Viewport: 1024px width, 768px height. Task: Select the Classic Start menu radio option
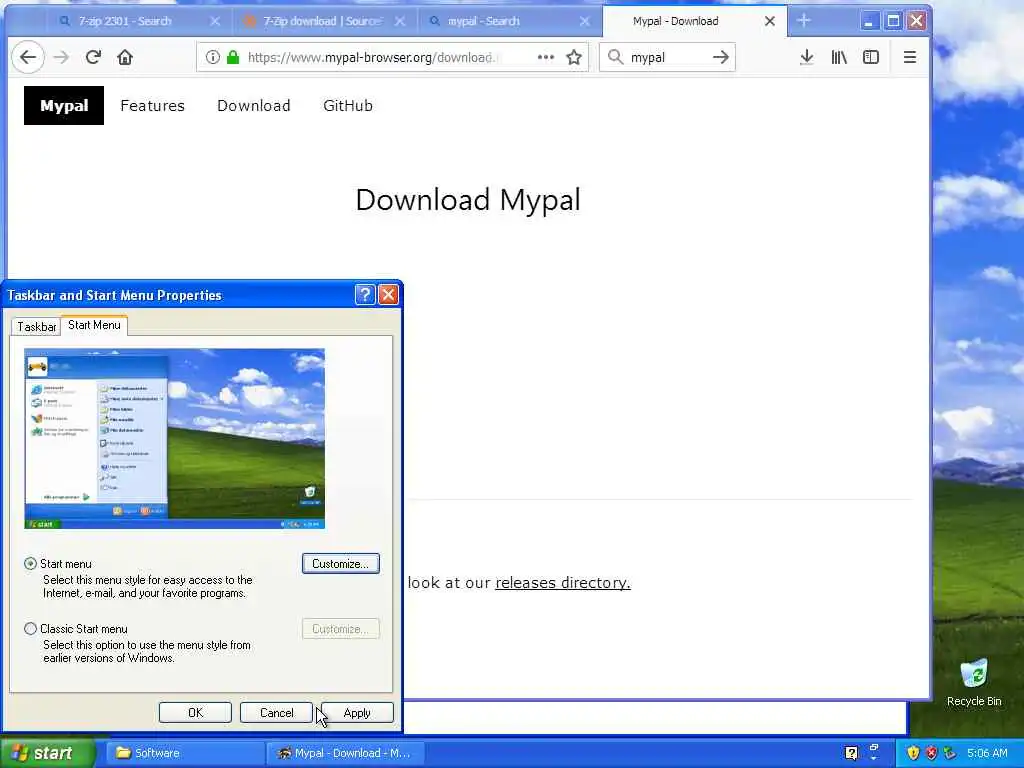[x=30, y=629]
